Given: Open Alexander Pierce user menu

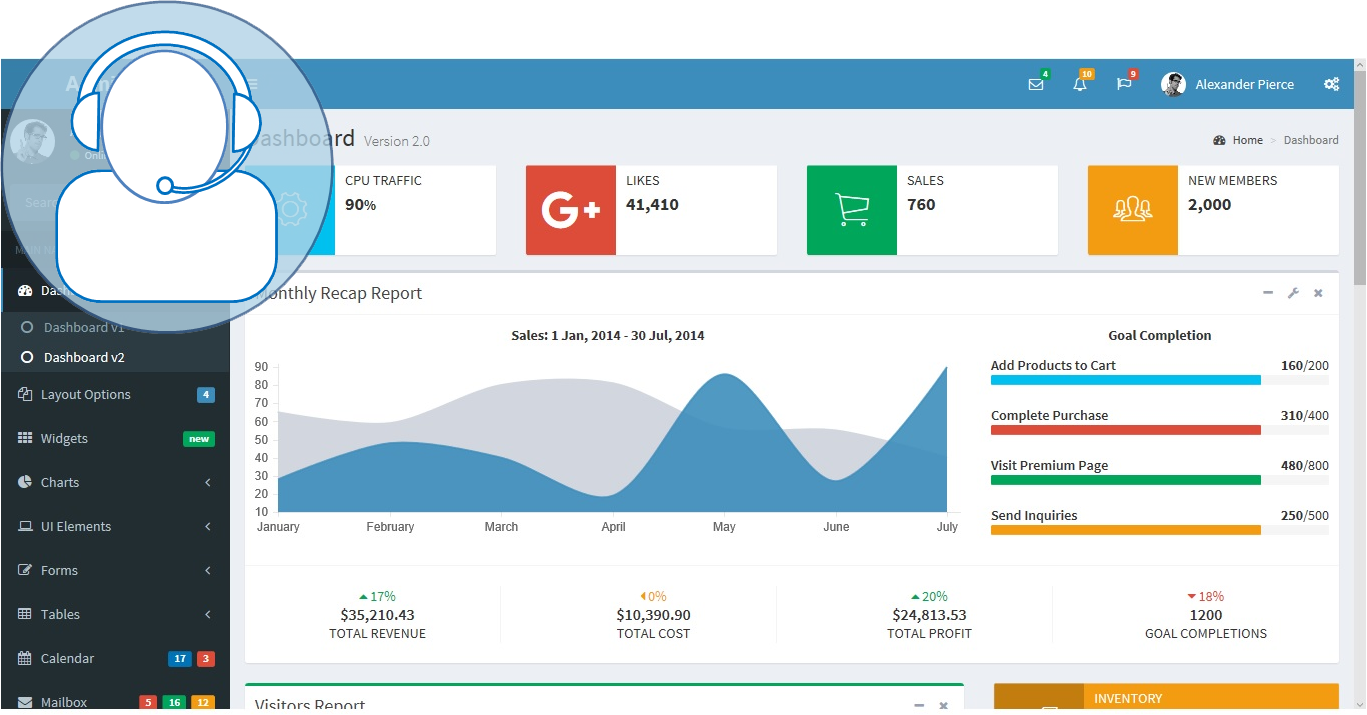Looking at the screenshot, I should 1228,84.
